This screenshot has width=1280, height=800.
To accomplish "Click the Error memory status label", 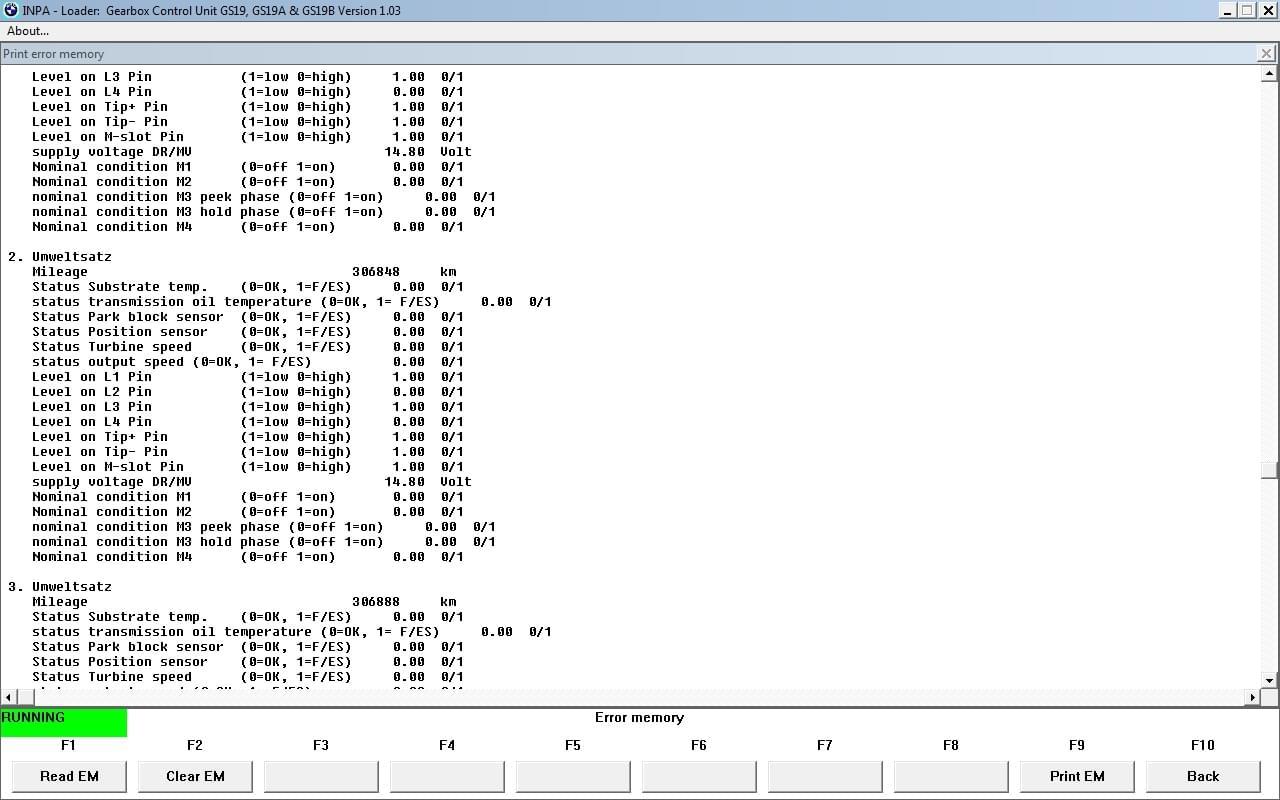I will point(639,718).
